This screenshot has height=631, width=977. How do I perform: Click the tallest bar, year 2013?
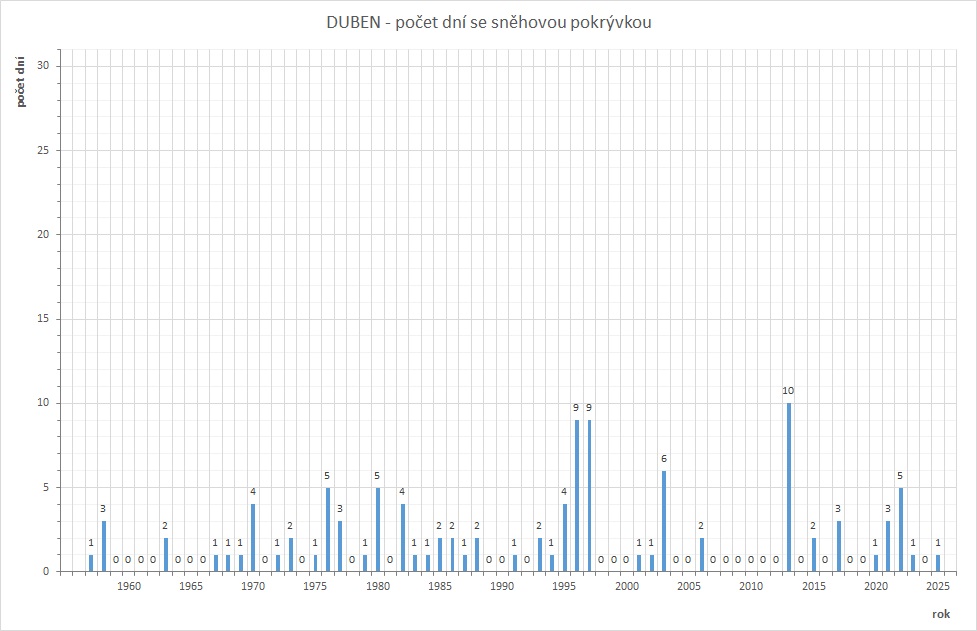pyautogui.click(x=789, y=487)
